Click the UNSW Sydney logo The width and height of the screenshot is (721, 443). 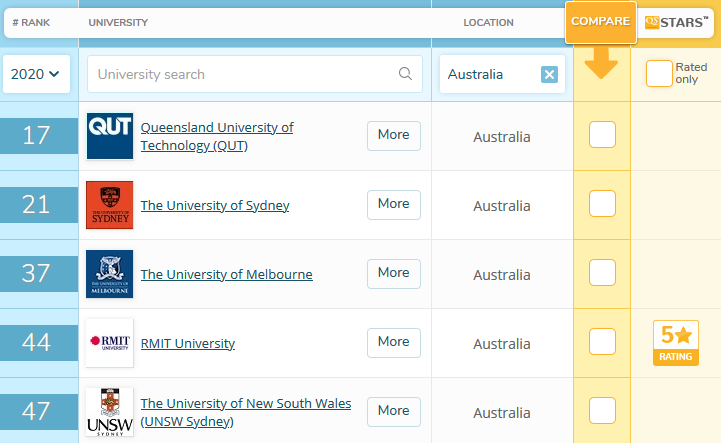109,411
